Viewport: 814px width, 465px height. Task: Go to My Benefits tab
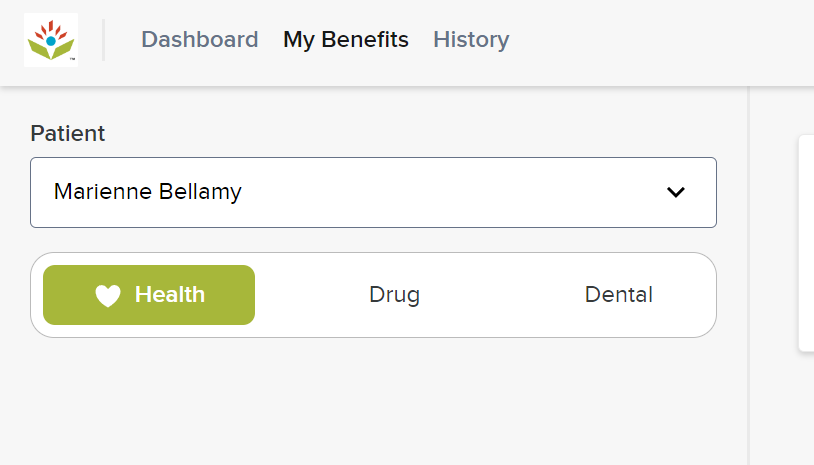pyautogui.click(x=346, y=39)
